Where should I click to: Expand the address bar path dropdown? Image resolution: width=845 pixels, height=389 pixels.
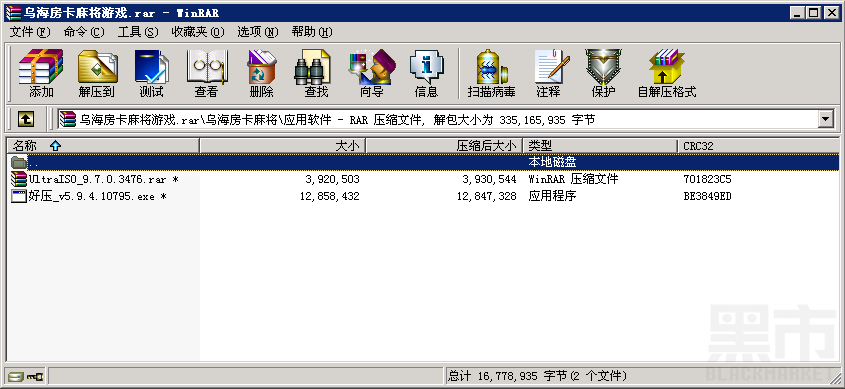coord(825,119)
